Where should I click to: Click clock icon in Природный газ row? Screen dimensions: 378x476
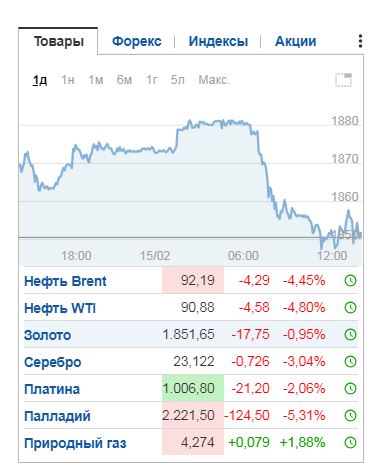350,442
